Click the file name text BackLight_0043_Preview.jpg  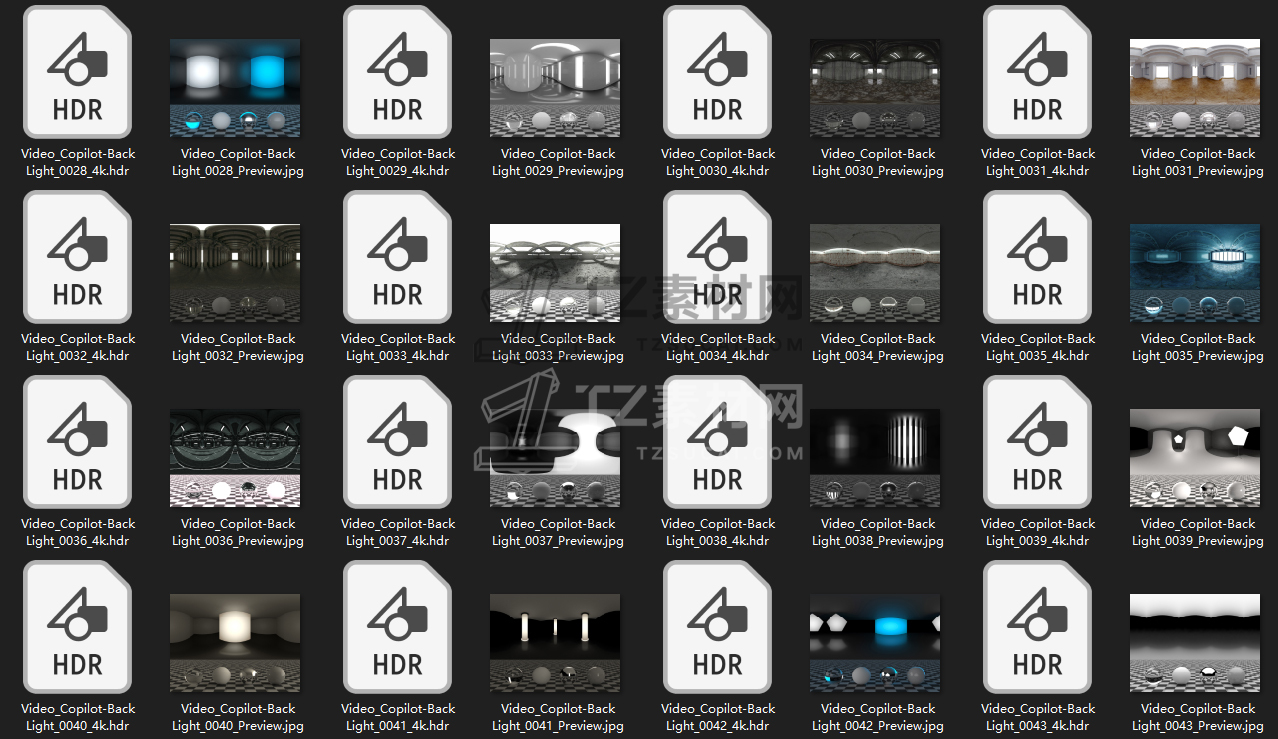point(1198,717)
